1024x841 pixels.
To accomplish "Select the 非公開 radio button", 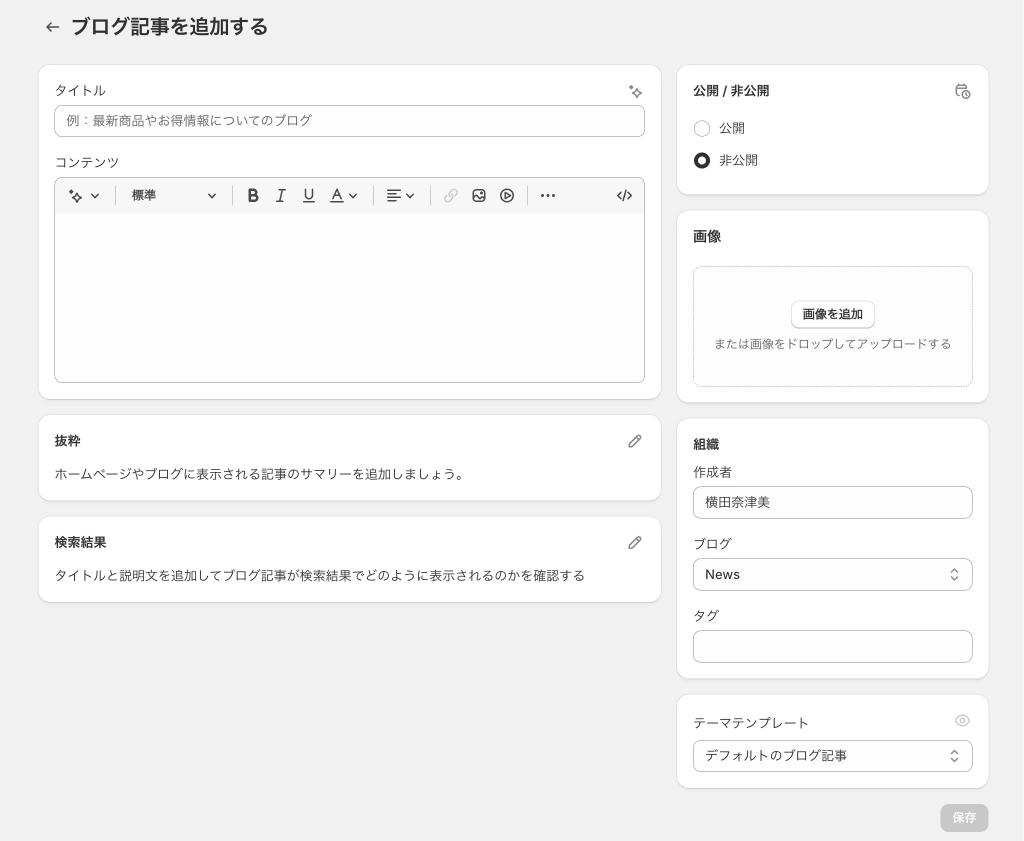I will 702,160.
